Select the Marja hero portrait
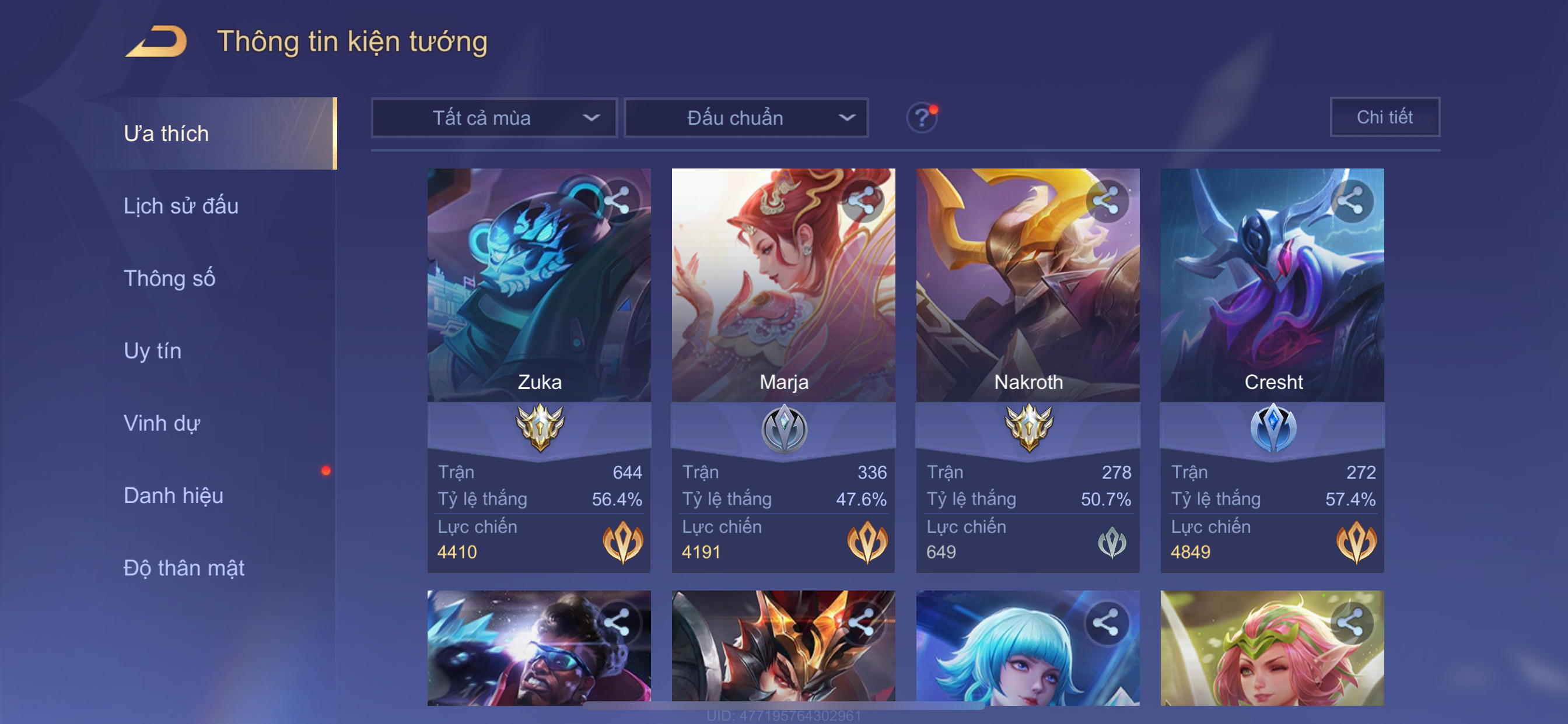Viewport: 1568px width, 724px height. point(783,284)
